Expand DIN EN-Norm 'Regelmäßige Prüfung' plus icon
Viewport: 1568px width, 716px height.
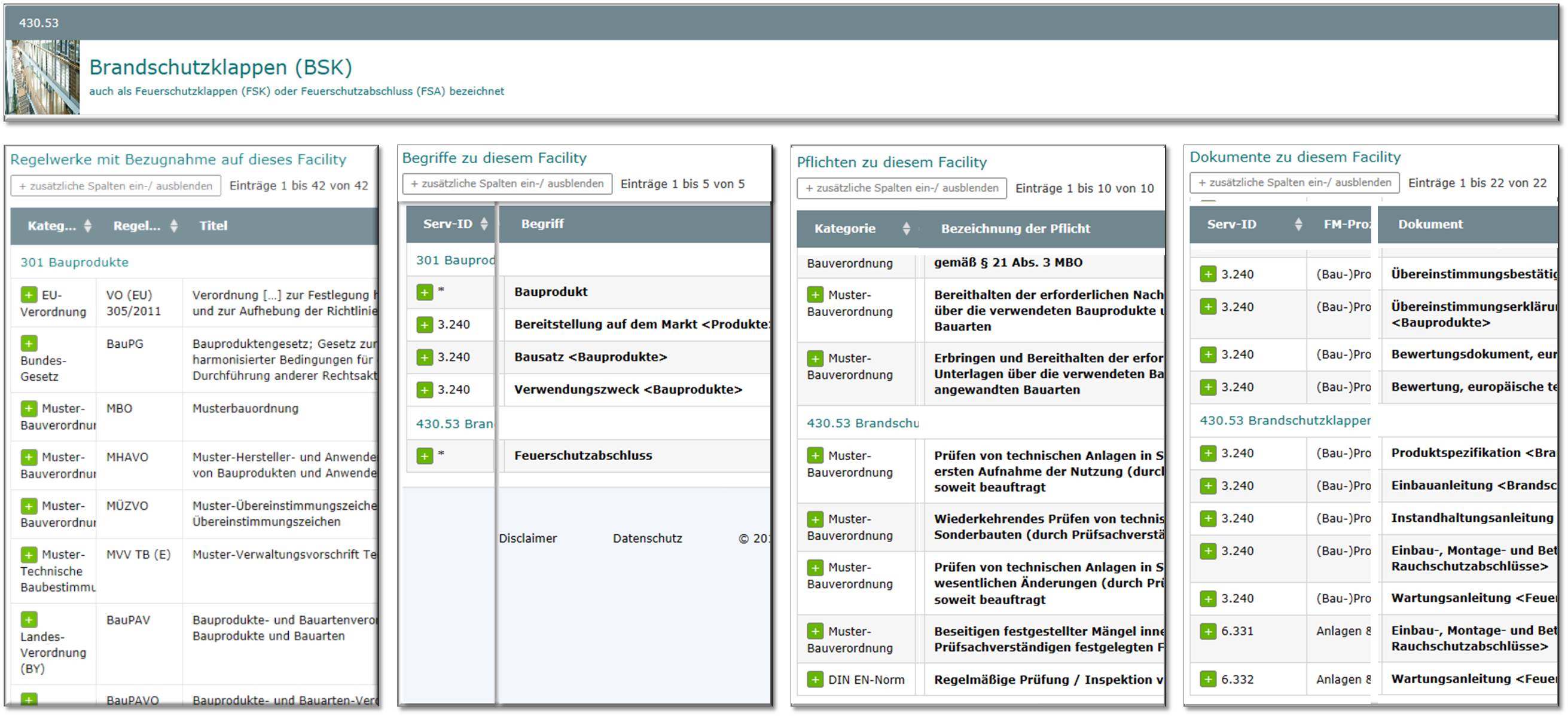point(815,680)
